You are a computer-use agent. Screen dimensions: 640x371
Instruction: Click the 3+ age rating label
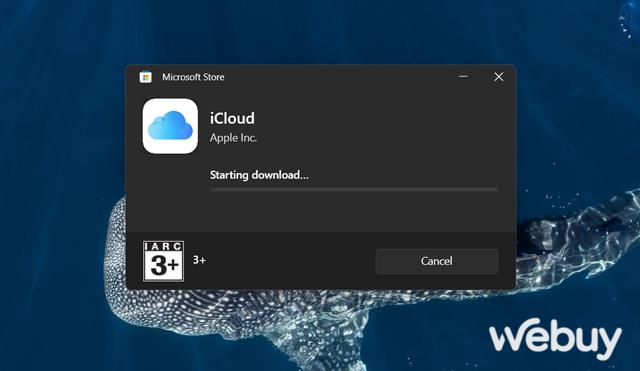click(199, 260)
